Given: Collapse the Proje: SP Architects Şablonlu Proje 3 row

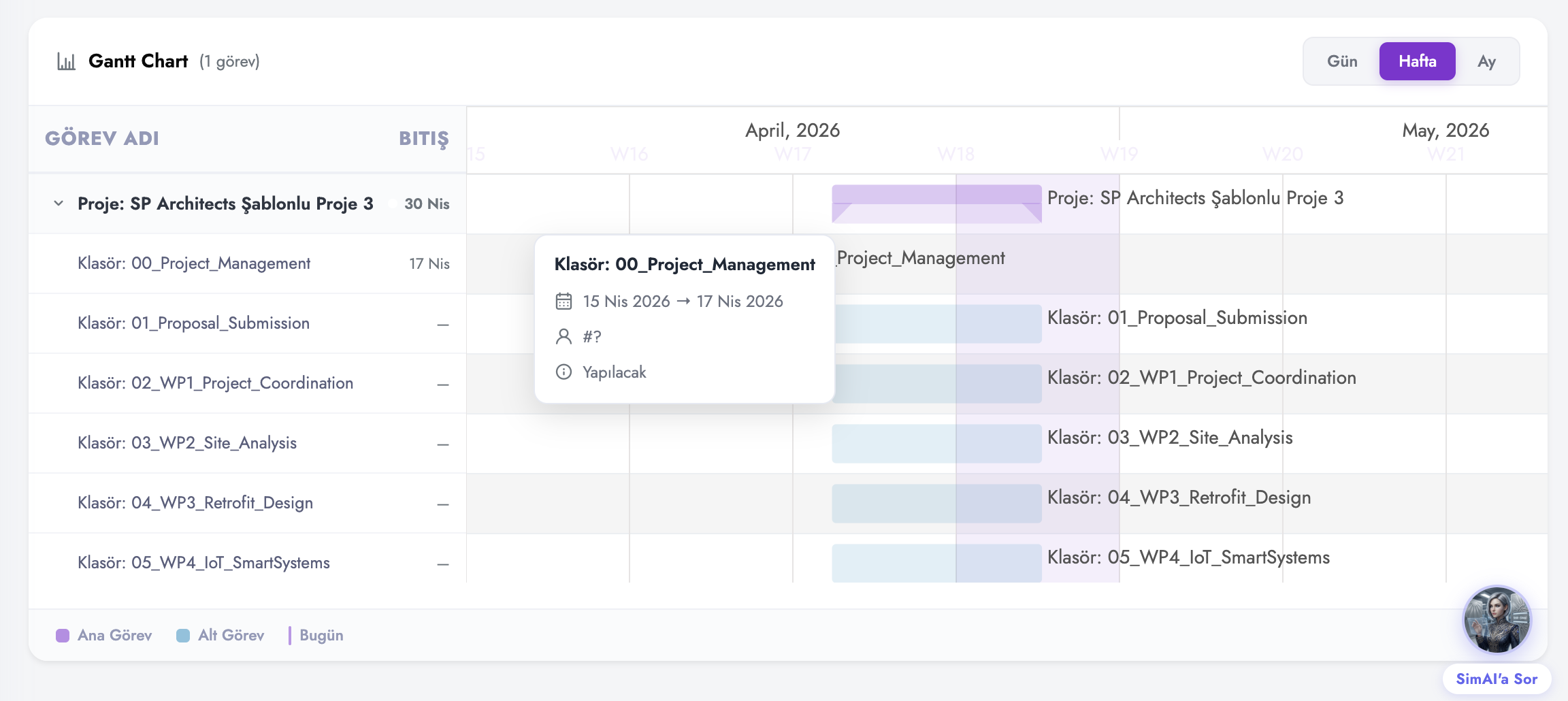Looking at the screenshot, I should 59,203.
